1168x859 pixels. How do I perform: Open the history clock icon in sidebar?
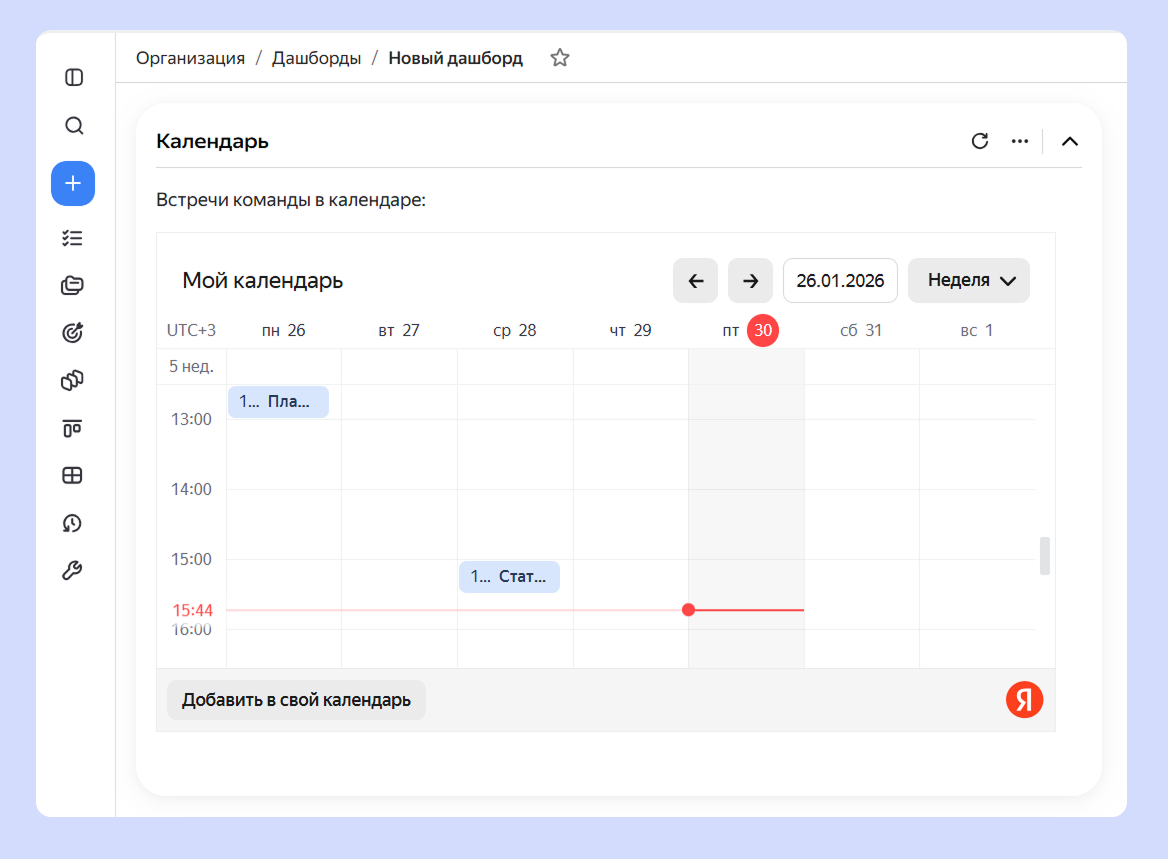pyautogui.click(x=73, y=523)
